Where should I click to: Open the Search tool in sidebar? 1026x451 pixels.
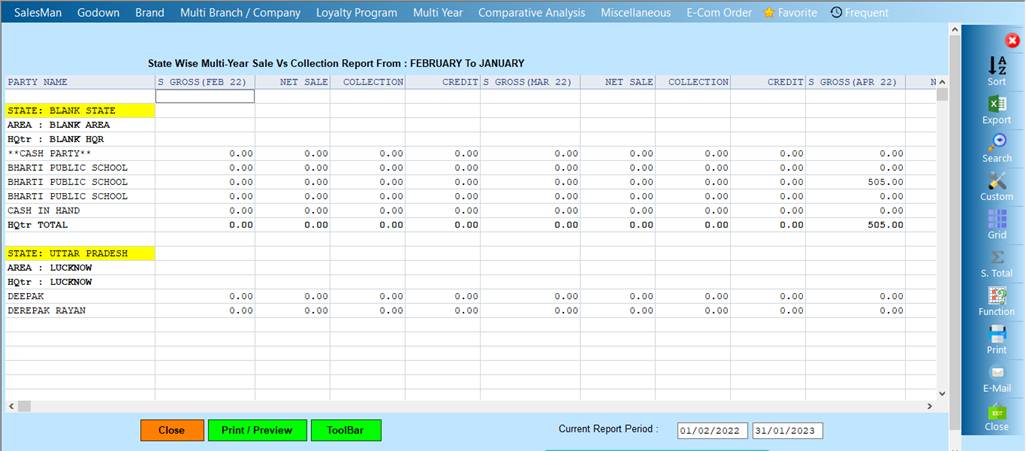point(996,143)
